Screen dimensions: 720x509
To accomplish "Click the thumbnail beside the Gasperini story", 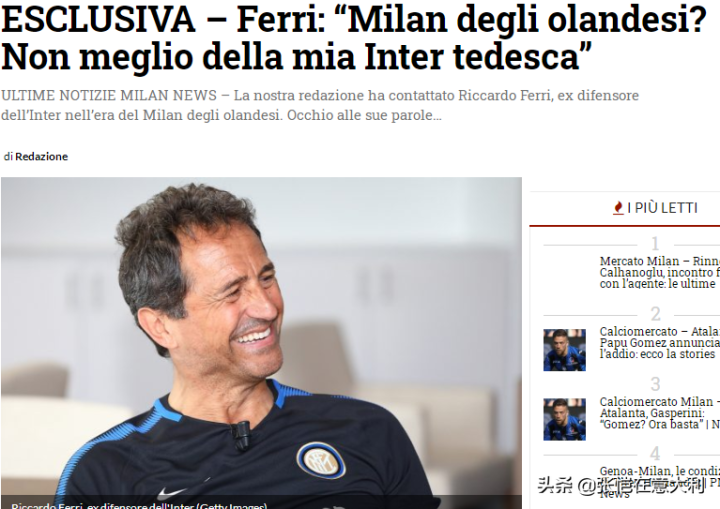I will [x=564, y=419].
